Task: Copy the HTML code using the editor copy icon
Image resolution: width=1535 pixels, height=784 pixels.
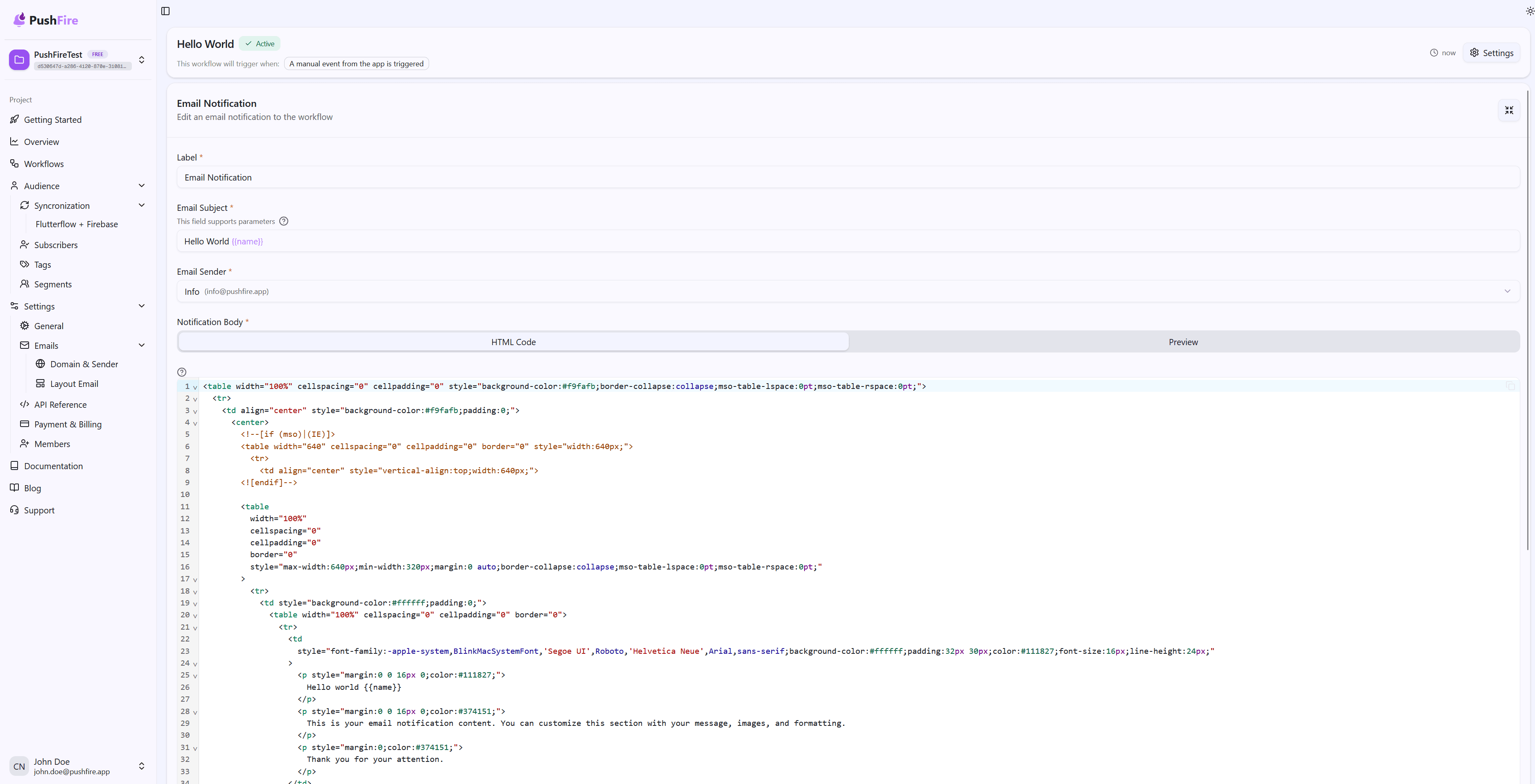Action: pyautogui.click(x=1510, y=386)
